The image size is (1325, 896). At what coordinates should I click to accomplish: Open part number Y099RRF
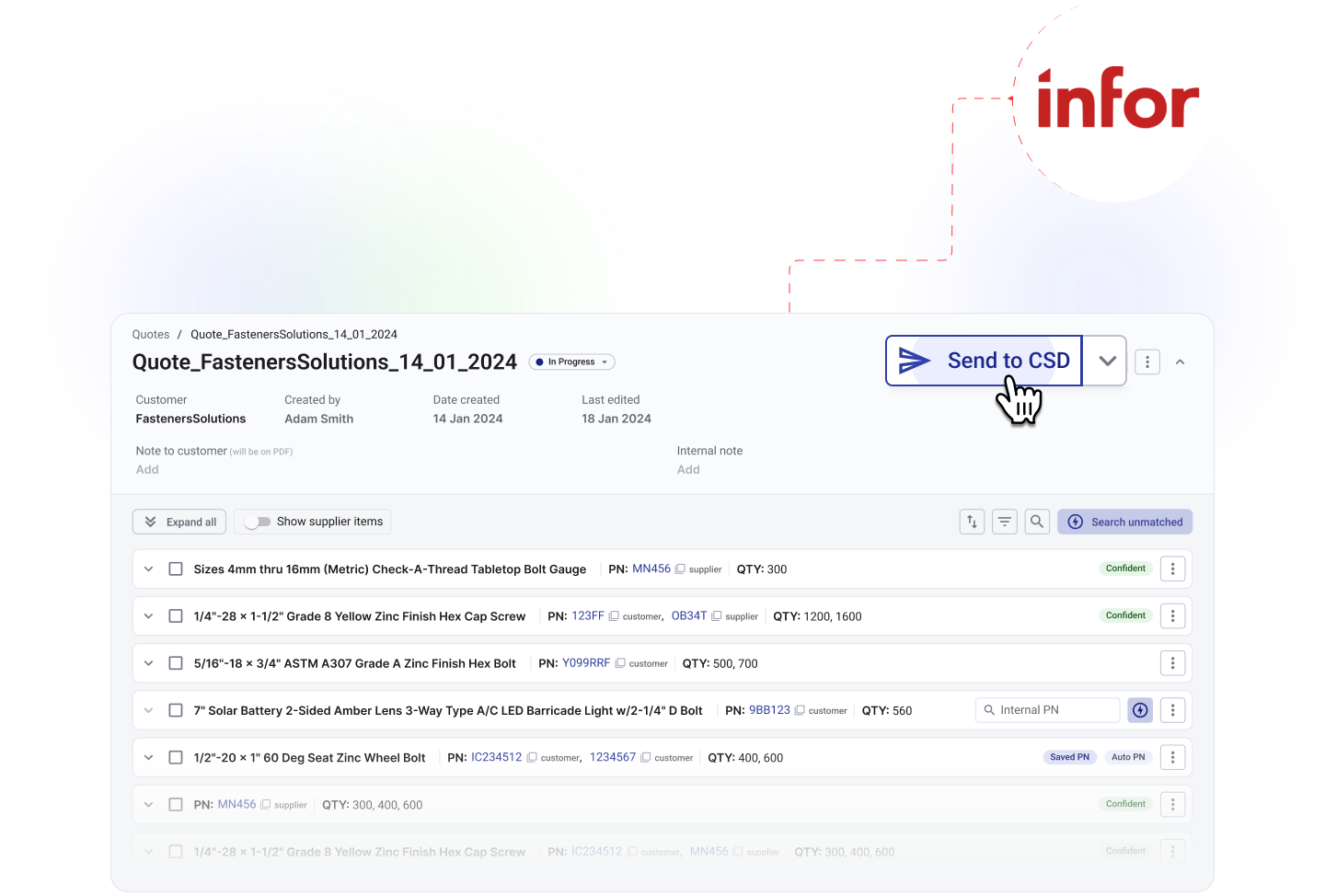click(x=586, y=662)
